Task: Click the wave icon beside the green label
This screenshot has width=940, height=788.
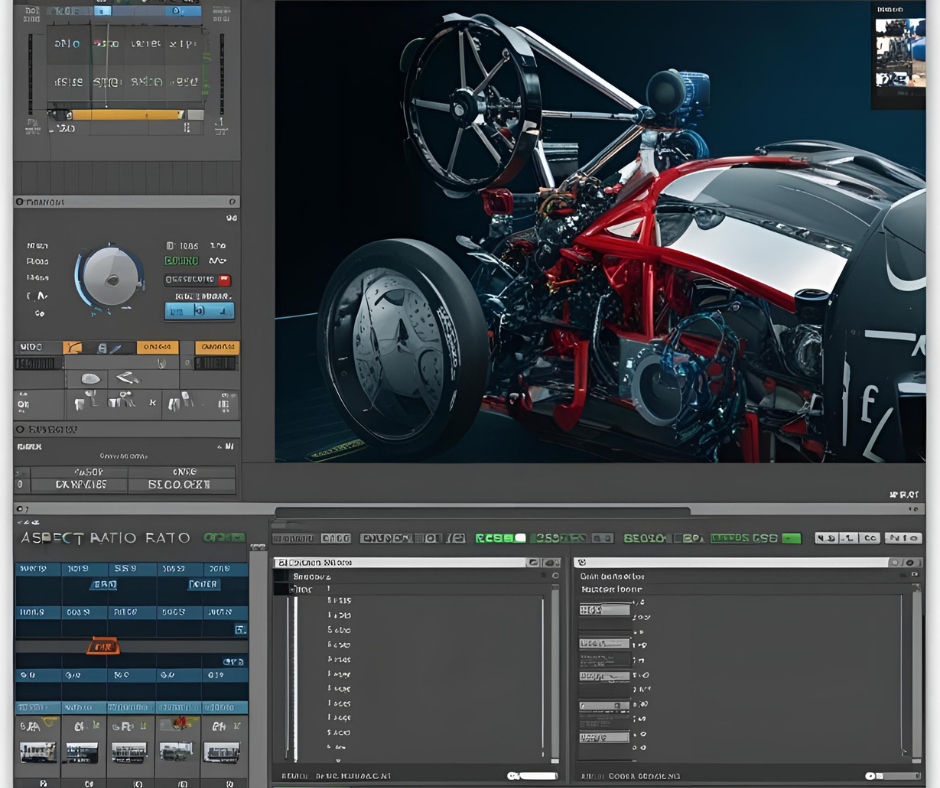Action: click(x=217, y=261)
